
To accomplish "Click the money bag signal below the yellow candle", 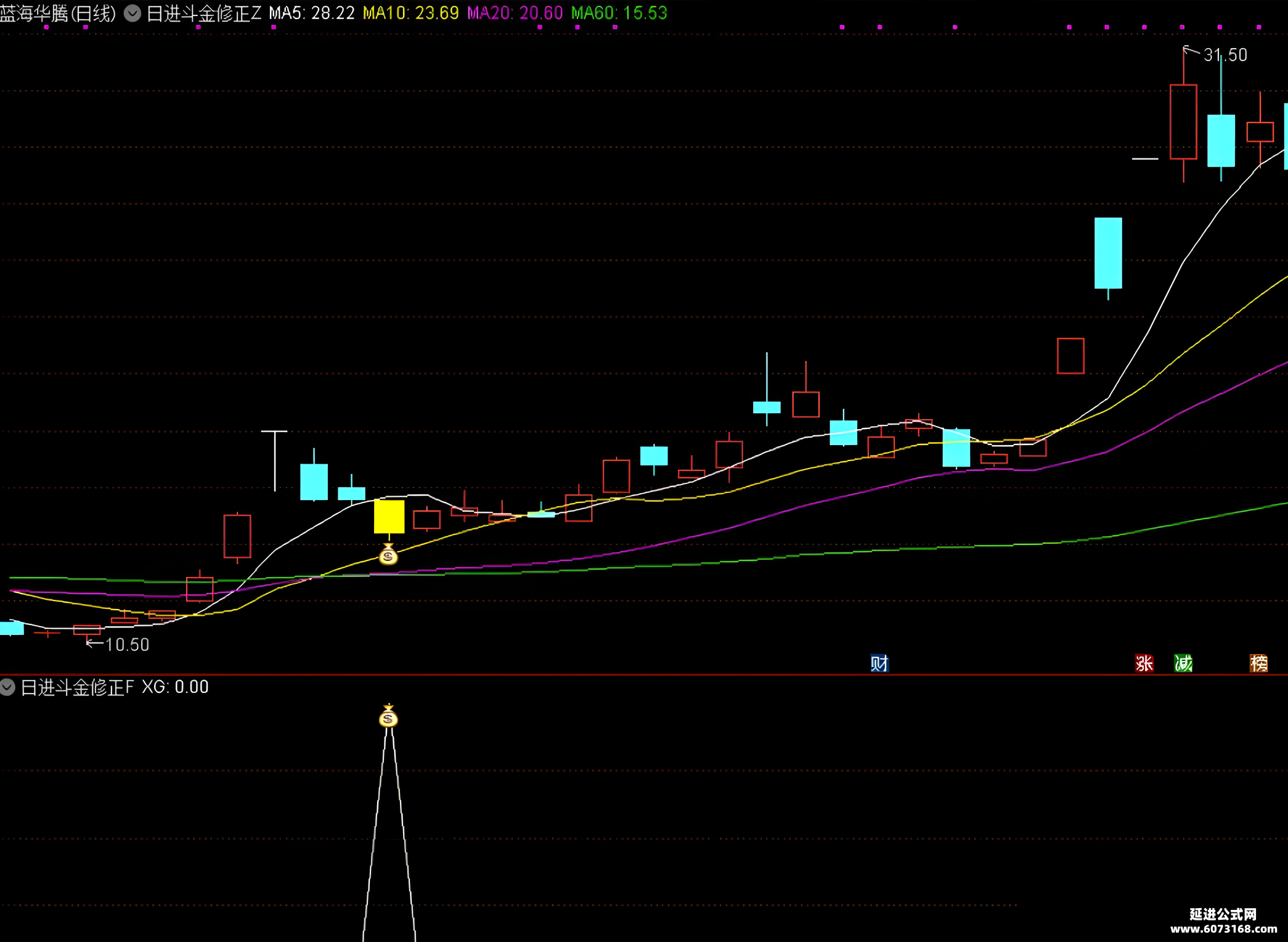I will [388, 555].
